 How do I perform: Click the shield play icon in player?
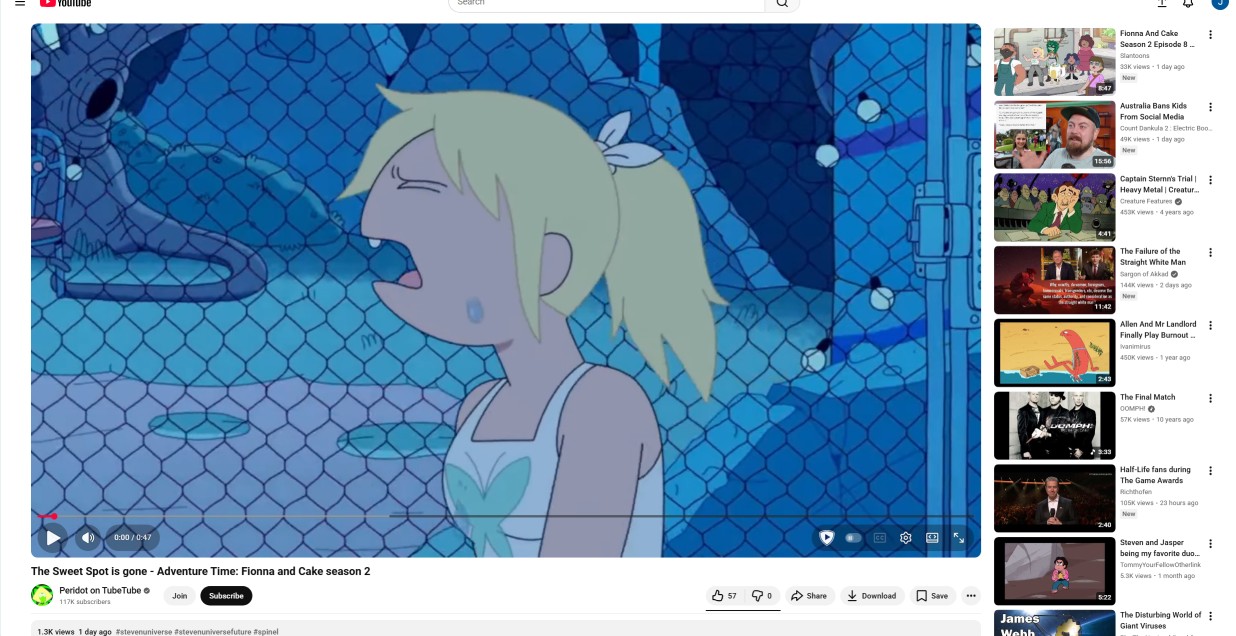[x=827, y=537]
